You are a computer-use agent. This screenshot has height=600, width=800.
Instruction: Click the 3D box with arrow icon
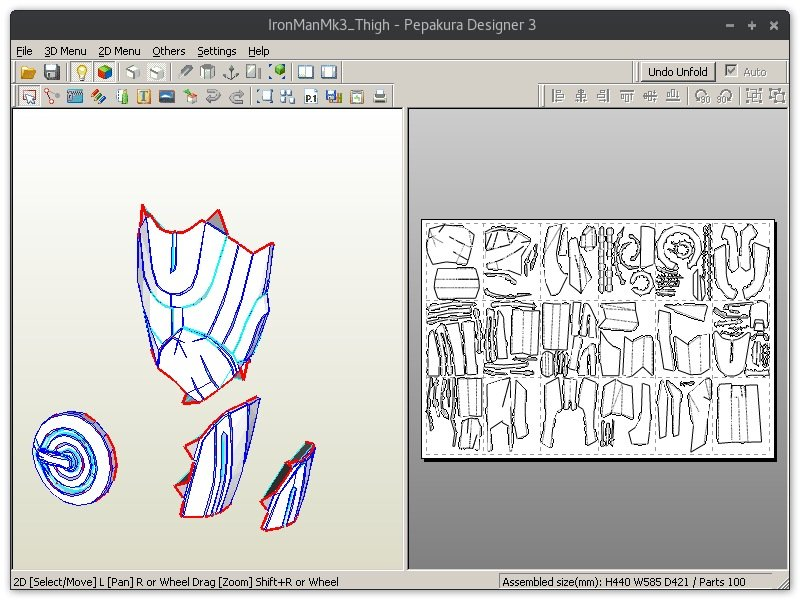tap(190, 96)
